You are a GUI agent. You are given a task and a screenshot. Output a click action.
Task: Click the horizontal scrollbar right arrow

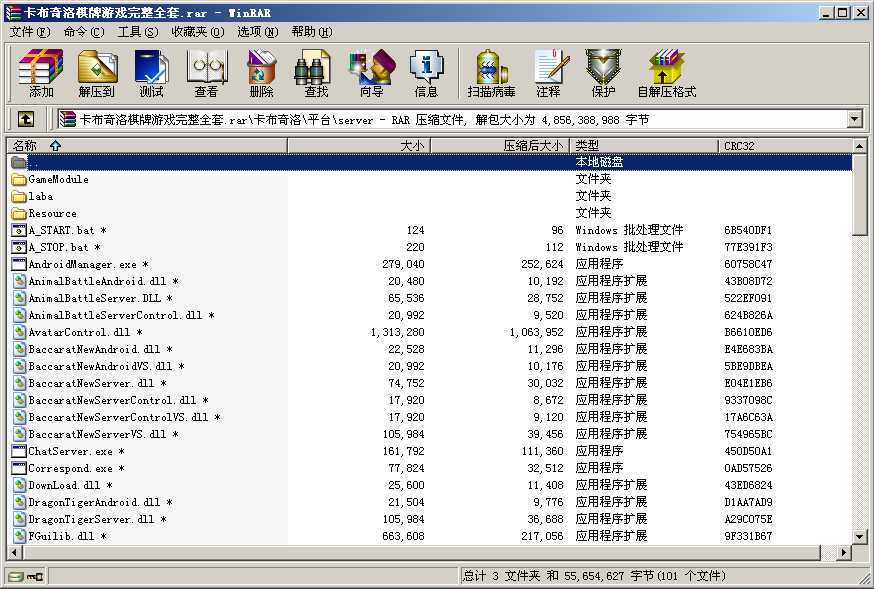844,553
